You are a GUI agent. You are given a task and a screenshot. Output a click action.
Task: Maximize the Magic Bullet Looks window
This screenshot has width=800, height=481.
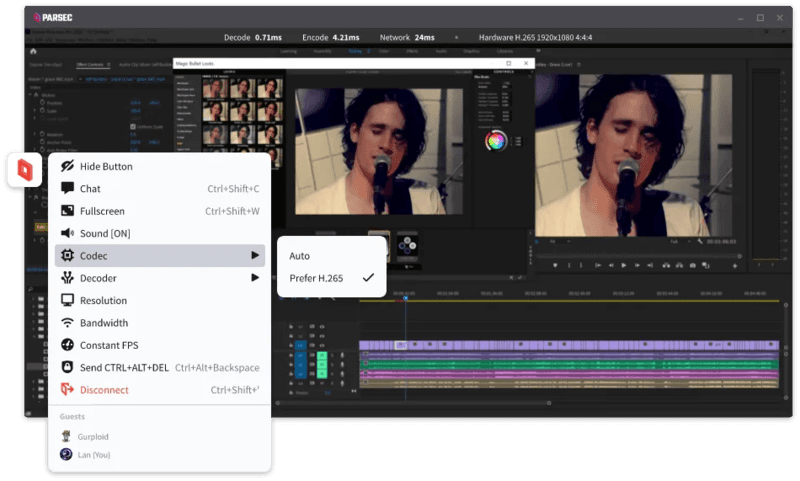509,63
